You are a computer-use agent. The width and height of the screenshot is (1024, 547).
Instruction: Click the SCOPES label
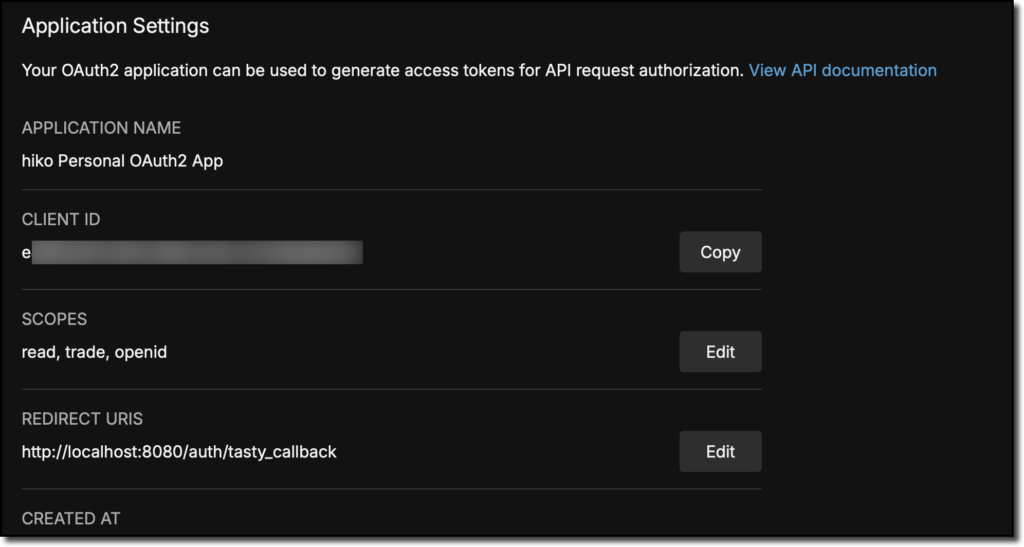click(54, 319)
